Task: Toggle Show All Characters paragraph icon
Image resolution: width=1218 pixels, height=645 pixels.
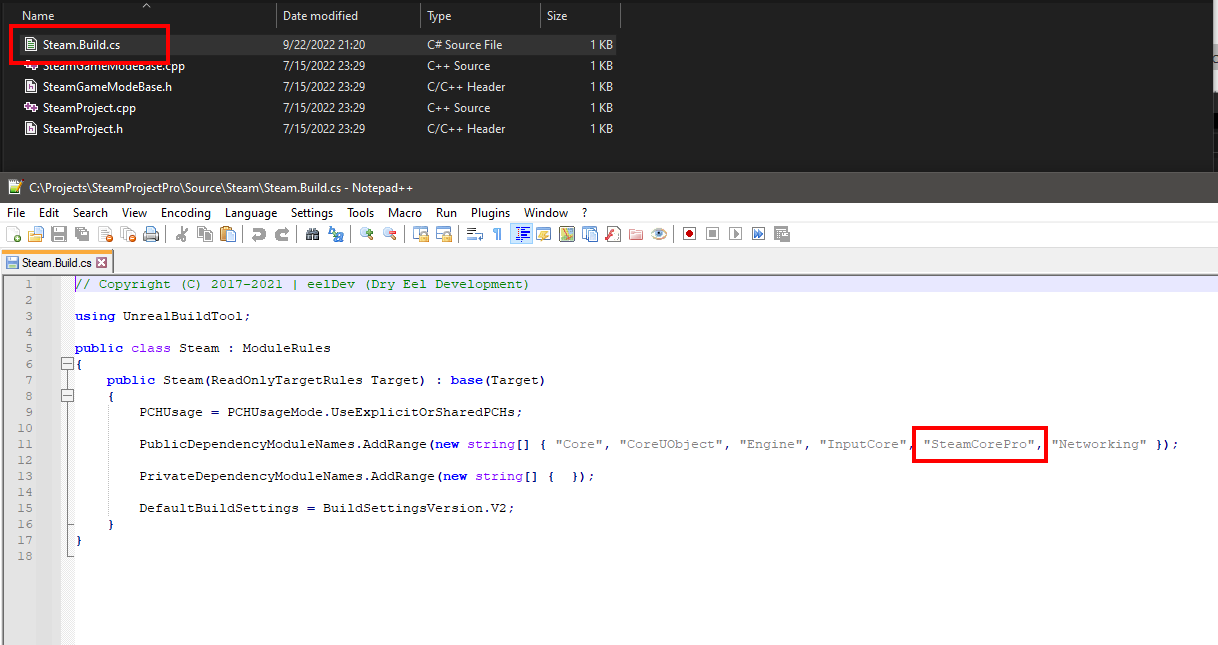Action: coord(498,234)
